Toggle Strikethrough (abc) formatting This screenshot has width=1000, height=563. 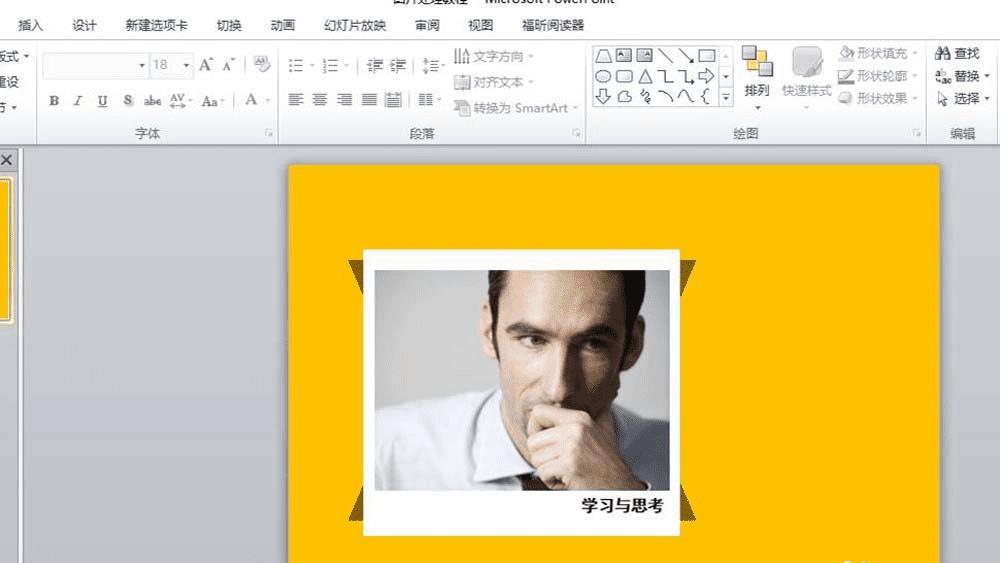coord(152,101)
